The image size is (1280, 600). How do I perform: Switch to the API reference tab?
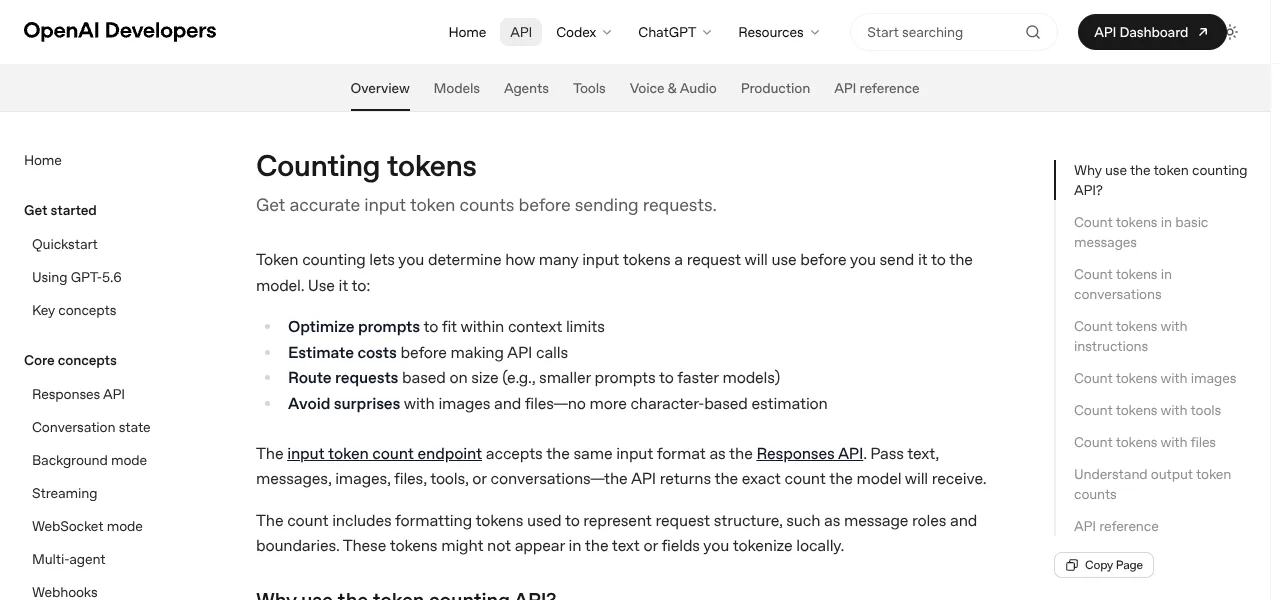coord(877,88)
